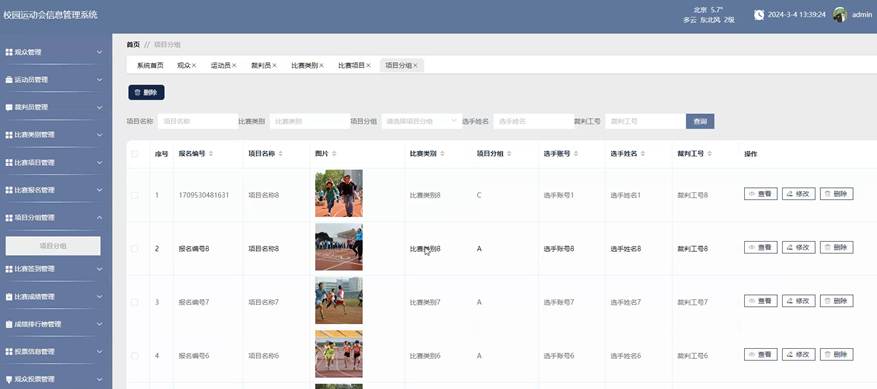Click the 比赛项目管理 grid icon
This screenshot has width=877, height=389.
pos(9,163)
